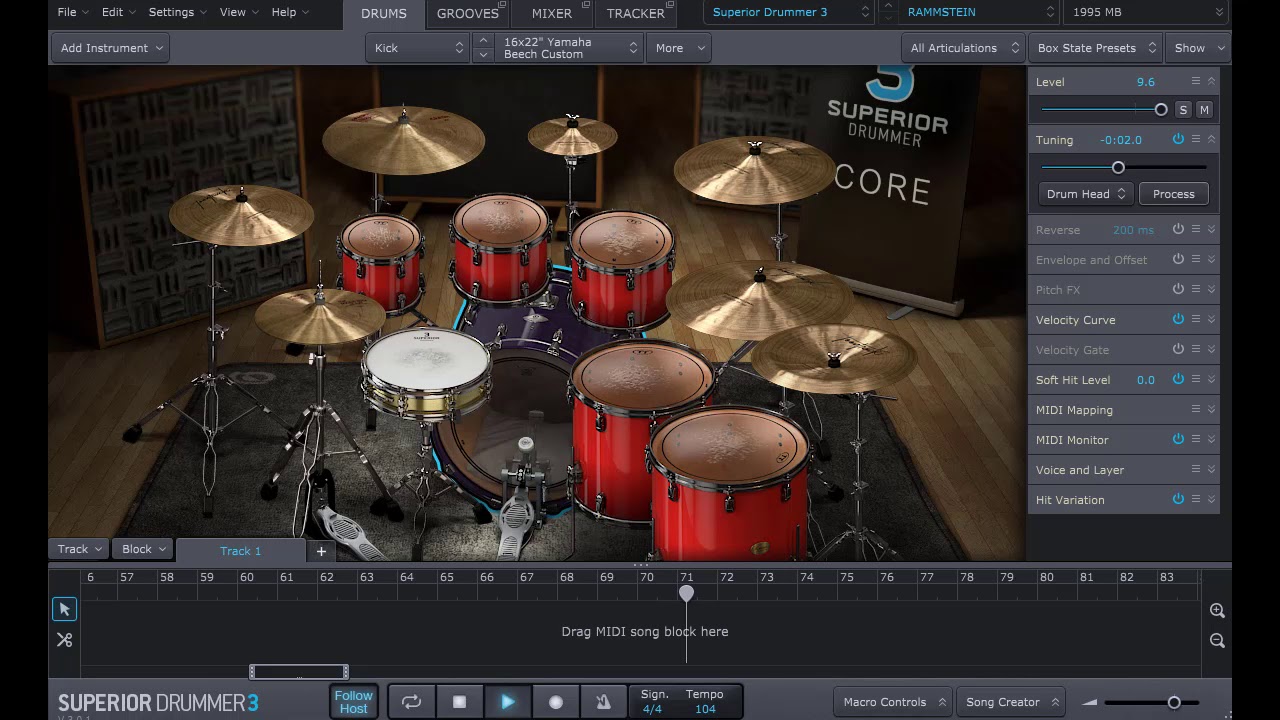Open Soft Hit Level options menu icon
Image resolution: width=1280 pixels, height=720 pixels.
click(x=1195, y=379)
